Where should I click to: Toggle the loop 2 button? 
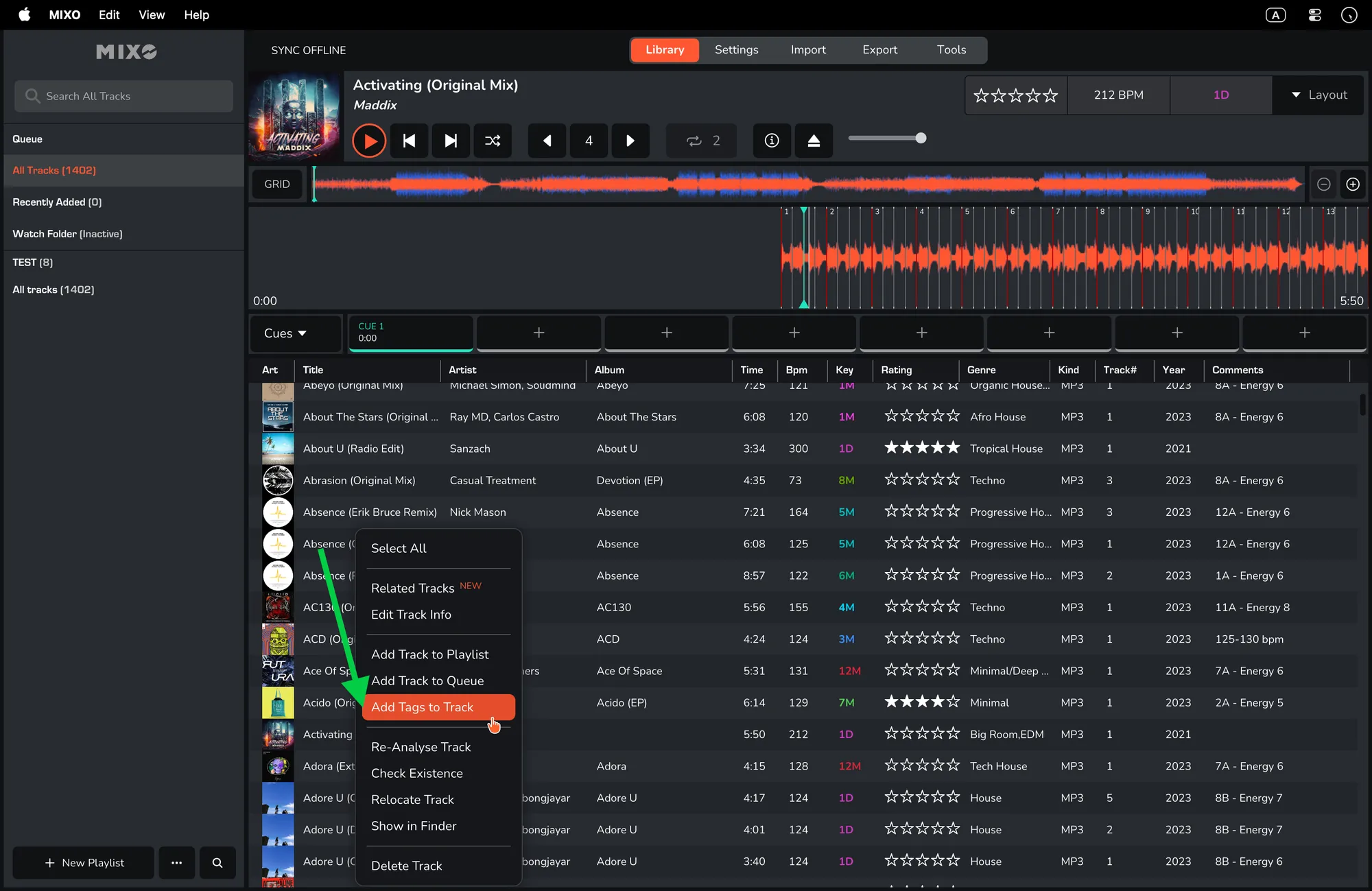pyautogui.click(x=701, y=141)
